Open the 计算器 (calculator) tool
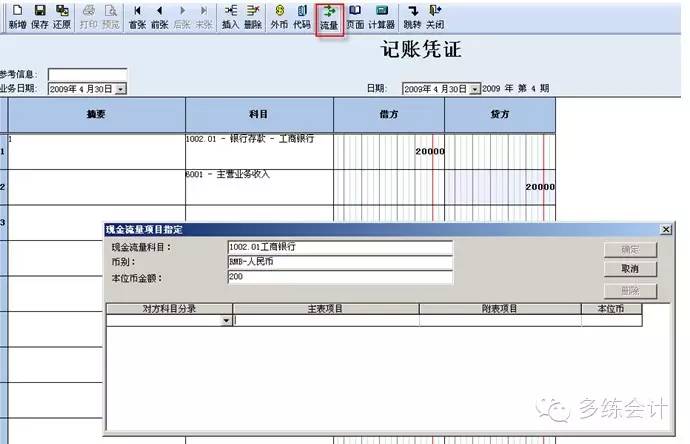 pyautogui.click(x=381, y=17)
